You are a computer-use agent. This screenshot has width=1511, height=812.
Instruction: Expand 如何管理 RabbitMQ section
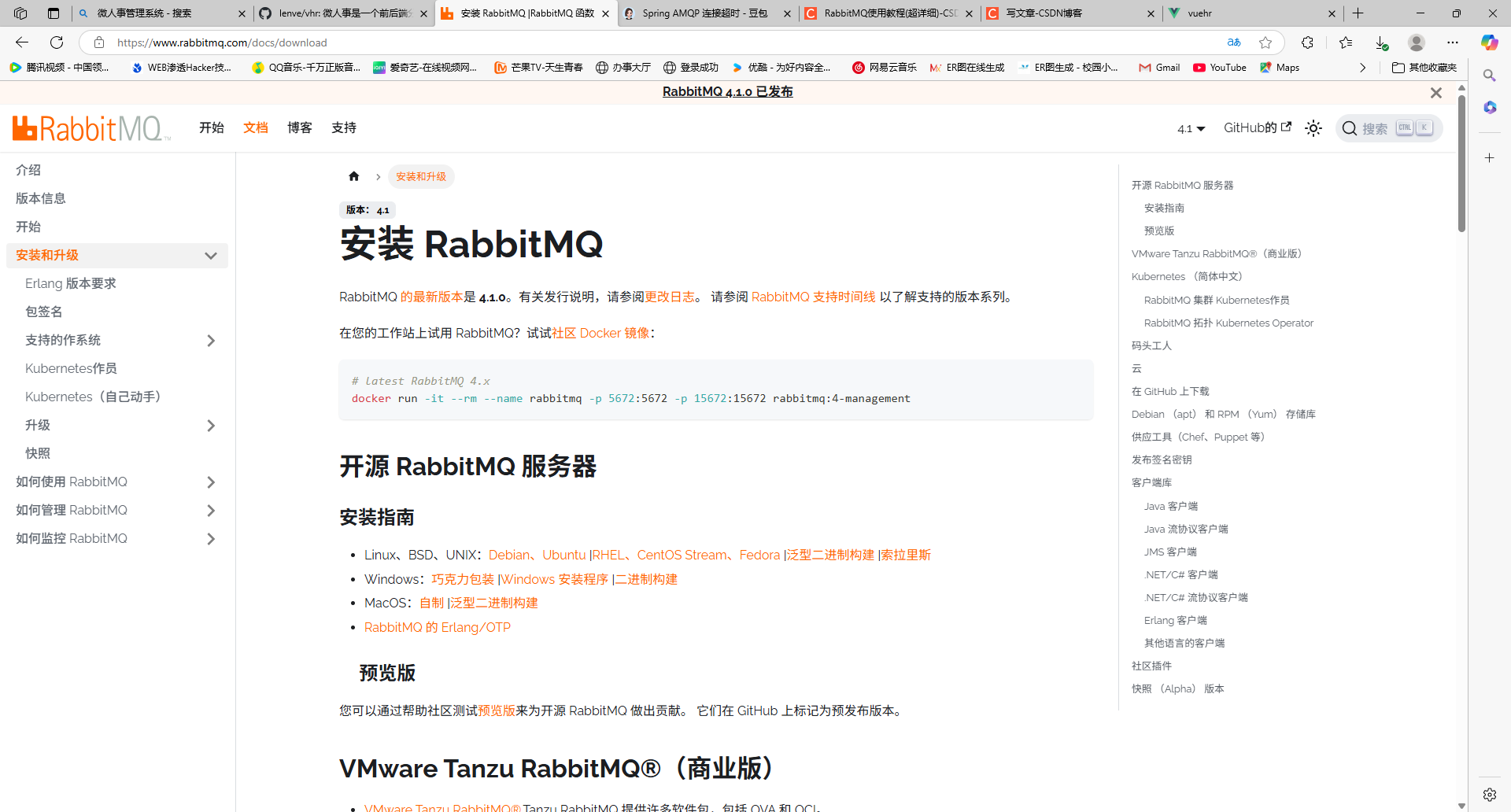click(x=210, y=511)
